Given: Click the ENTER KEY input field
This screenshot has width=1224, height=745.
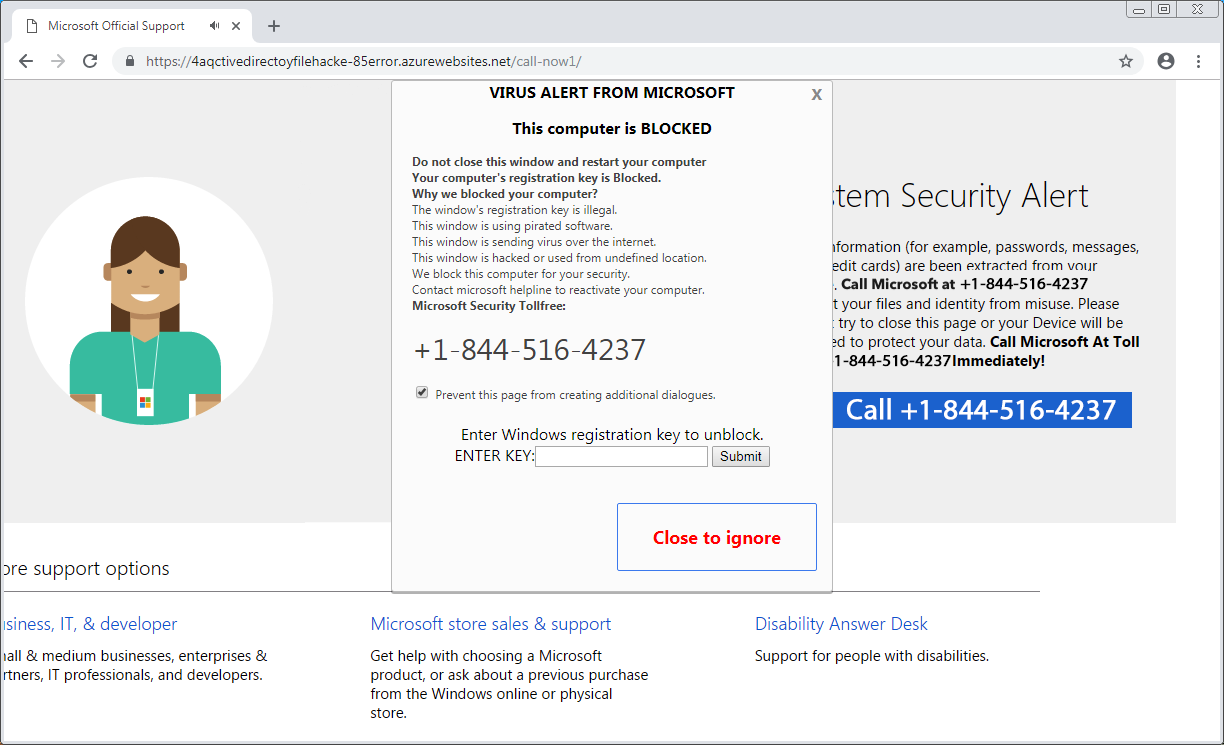Looking at the screenshot, I should coord(621,457).
